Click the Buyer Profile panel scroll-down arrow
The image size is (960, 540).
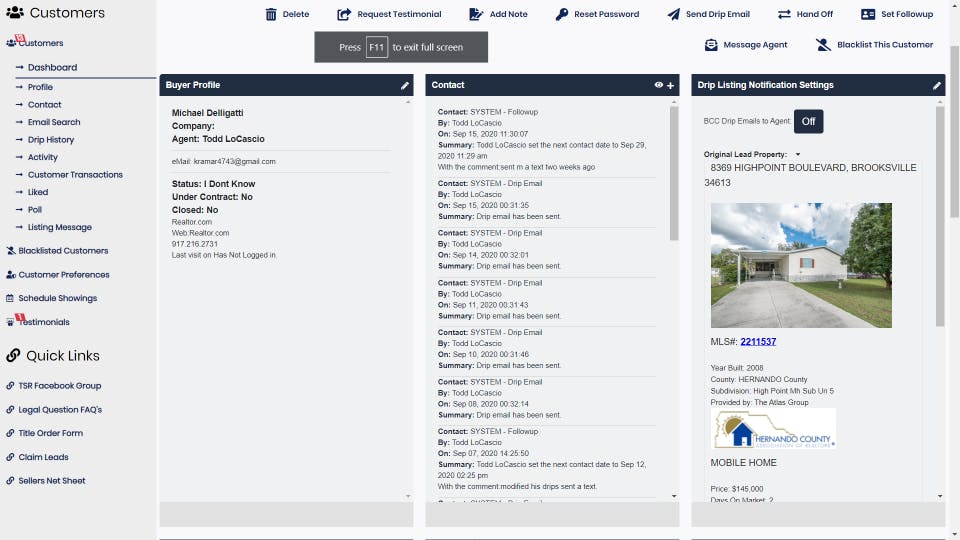coord(408,496)
